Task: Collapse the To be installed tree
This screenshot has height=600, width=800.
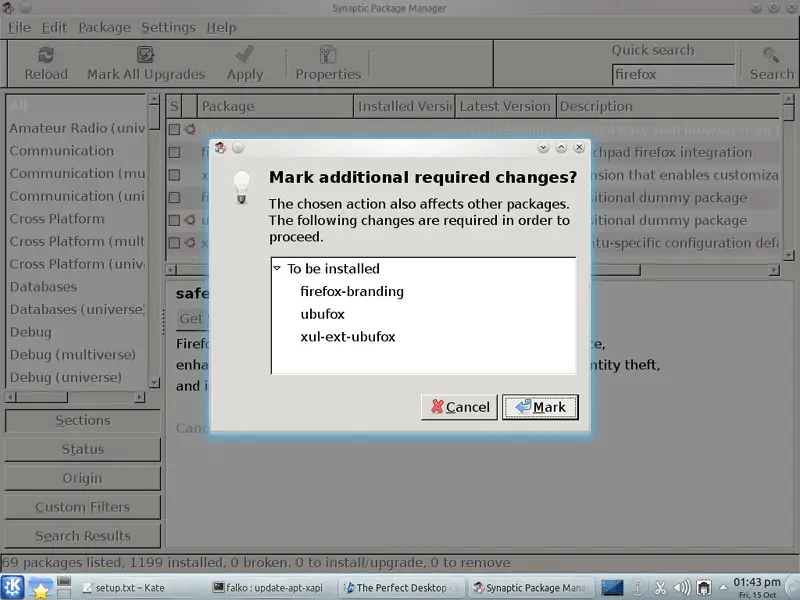Action: [x=277, y=268]
